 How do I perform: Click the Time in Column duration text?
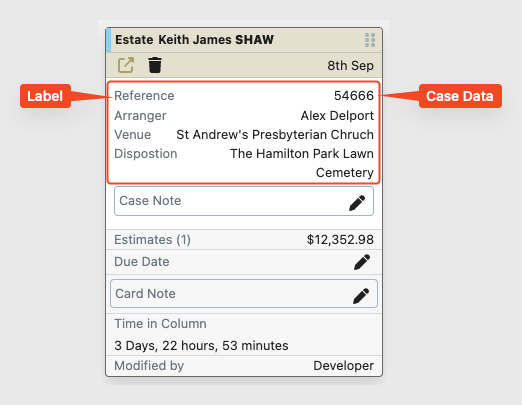click(201, 346)
